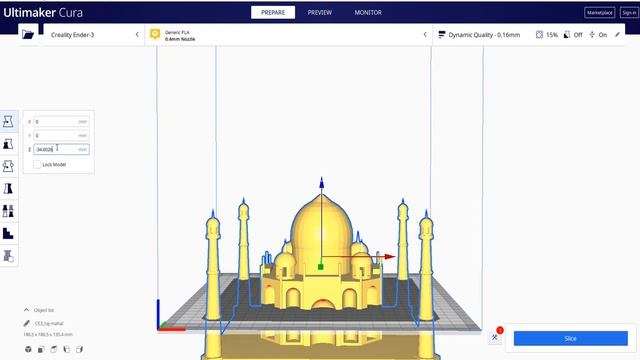
Task: Click the blue Z axis arrow handle
Action: tap(322, 182)
